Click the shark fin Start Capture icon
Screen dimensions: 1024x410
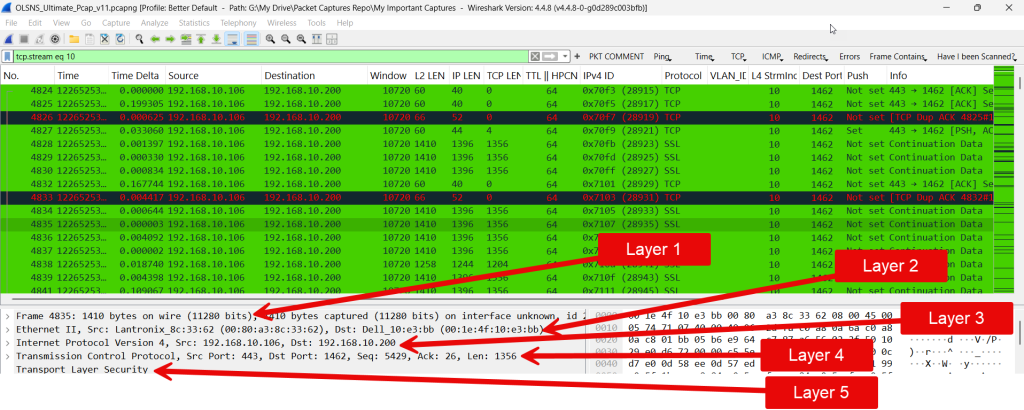click(9, 38)
